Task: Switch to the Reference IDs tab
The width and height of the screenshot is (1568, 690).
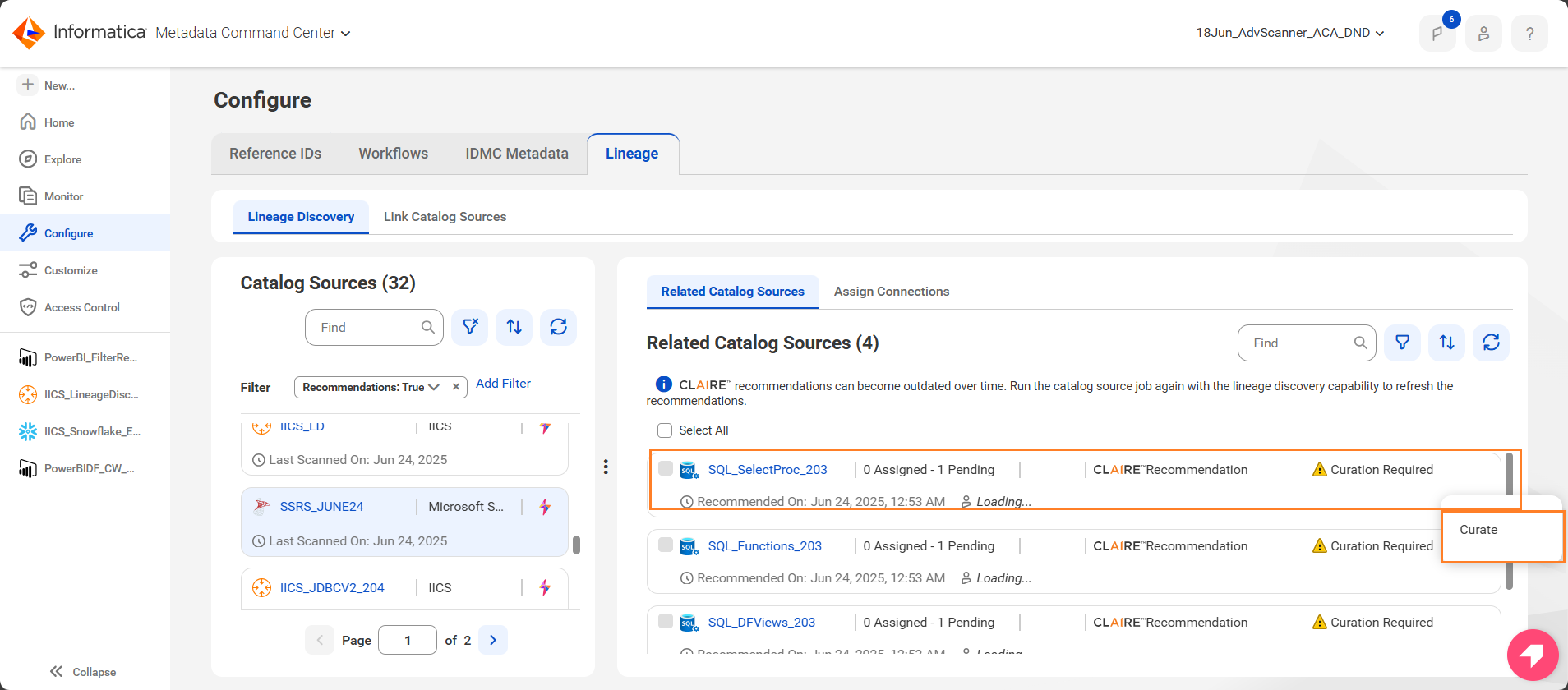Action: click(275, 154)
